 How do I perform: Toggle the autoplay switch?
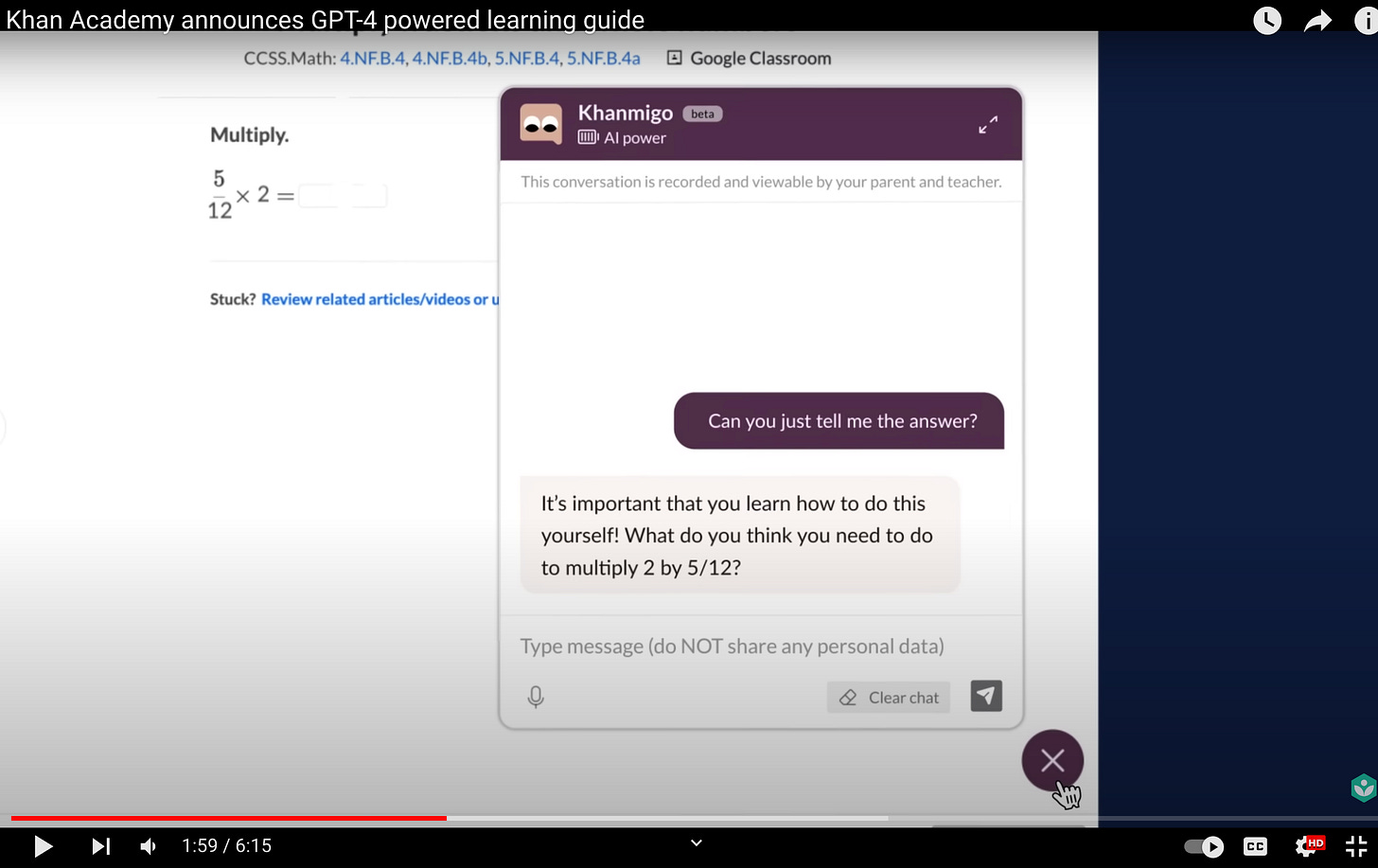(1204, 846)
